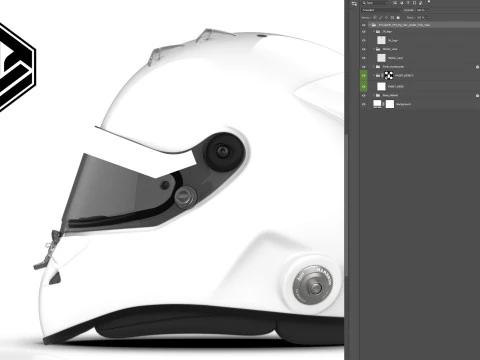This screenshot has width=480, height=360.
Task: Expand the Base helmet group arrow
Action: pyautogui.click(x=374, y=95)
